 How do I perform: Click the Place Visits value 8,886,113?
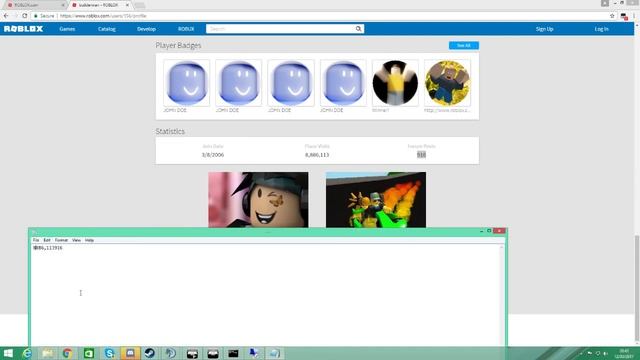click(x=317, y=155)
